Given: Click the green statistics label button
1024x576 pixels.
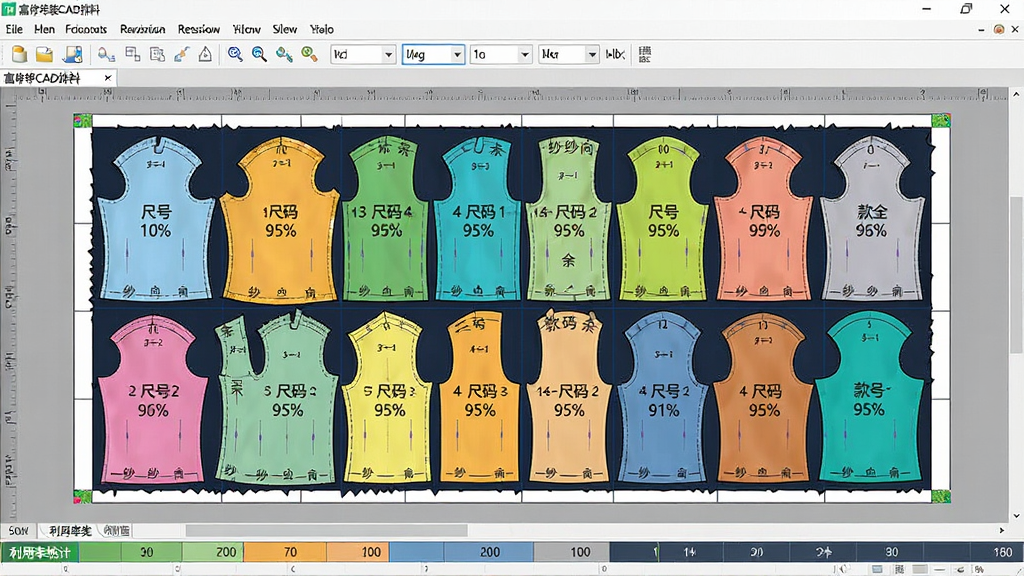Looking at the screenshot, I should click(40, 552).
